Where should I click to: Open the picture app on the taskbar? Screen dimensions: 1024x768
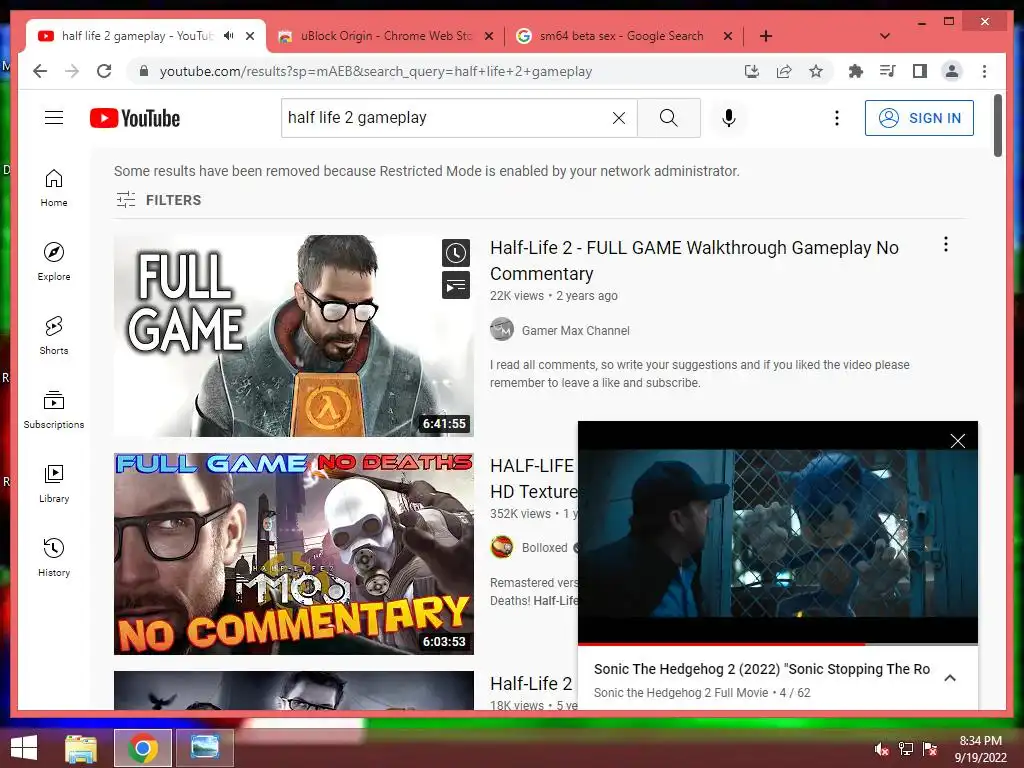pos(204,748)
